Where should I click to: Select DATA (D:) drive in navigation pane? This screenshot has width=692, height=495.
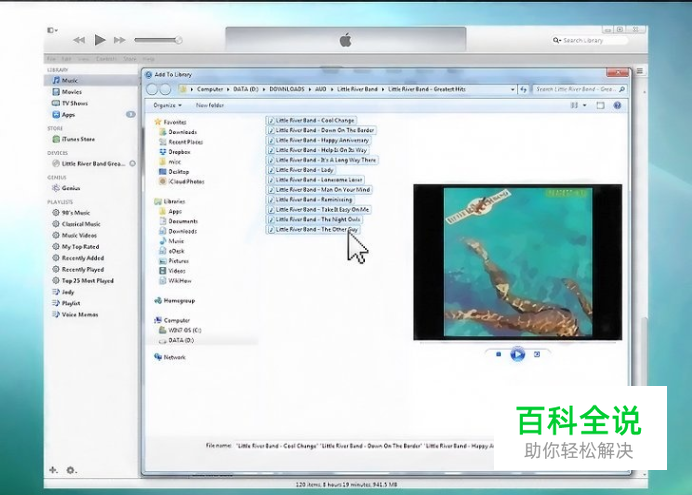(177, 340)
